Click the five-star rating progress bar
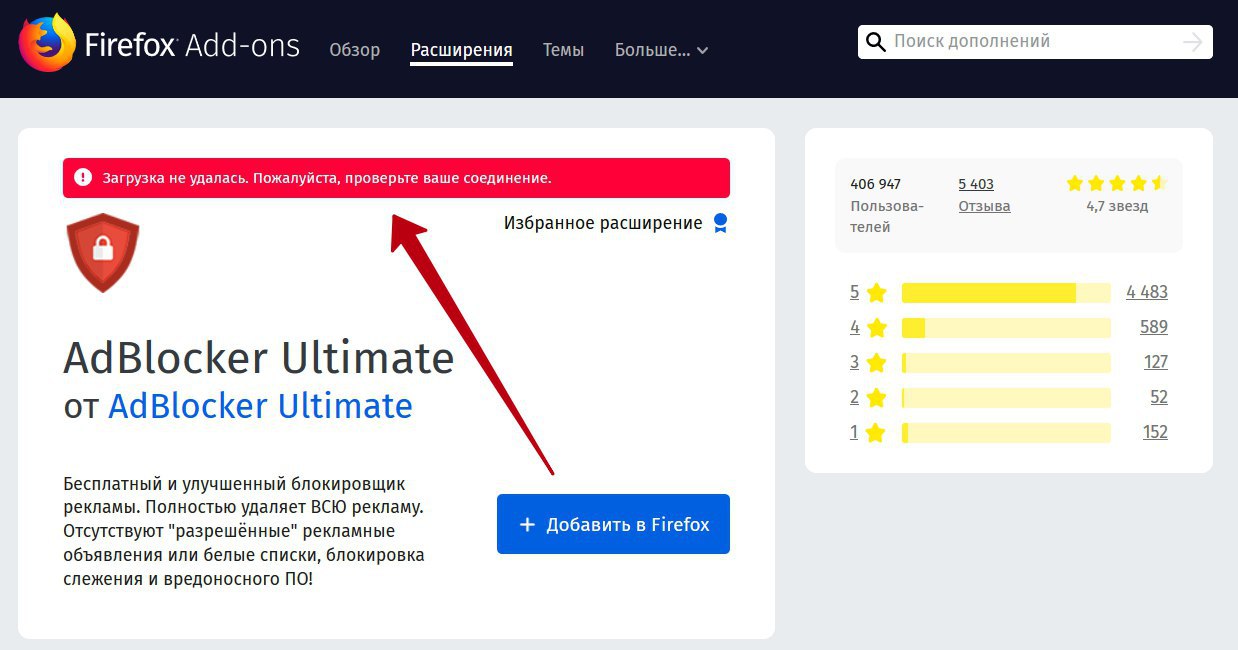Viewport: 1238px width, 650px height. point(1006,293)
